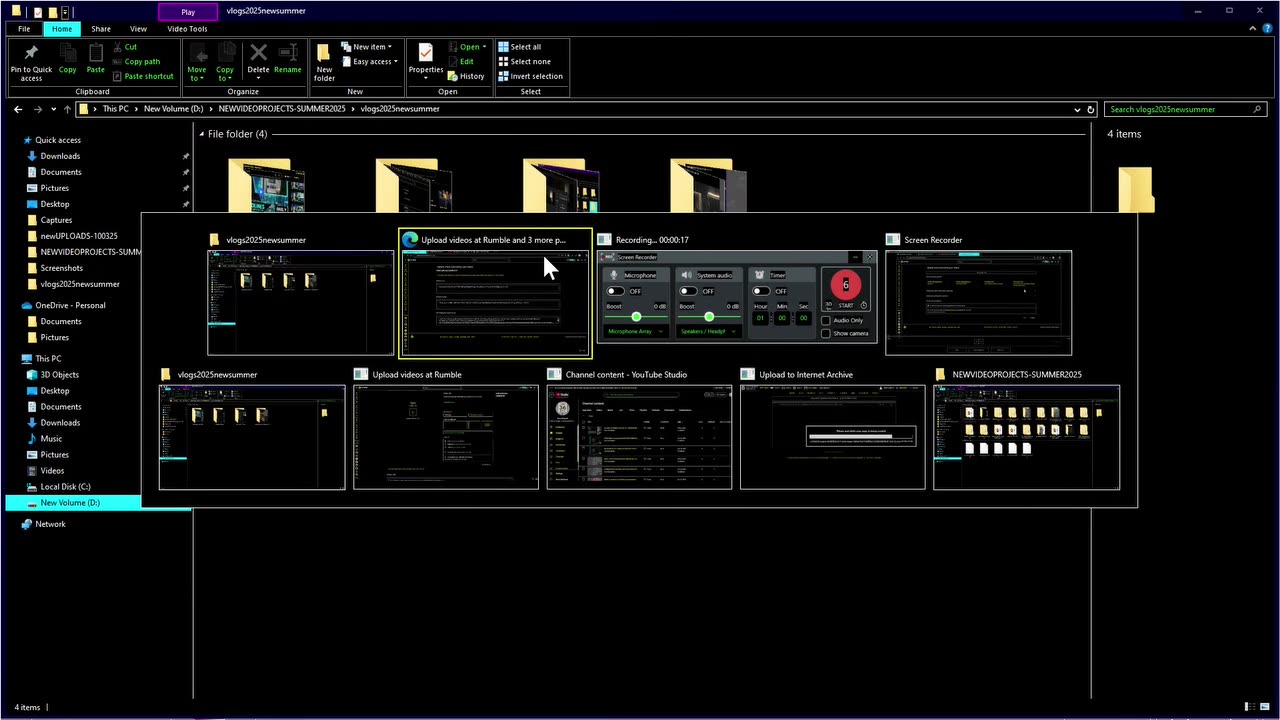Switch to the View ribbon tab

[138, 29]
